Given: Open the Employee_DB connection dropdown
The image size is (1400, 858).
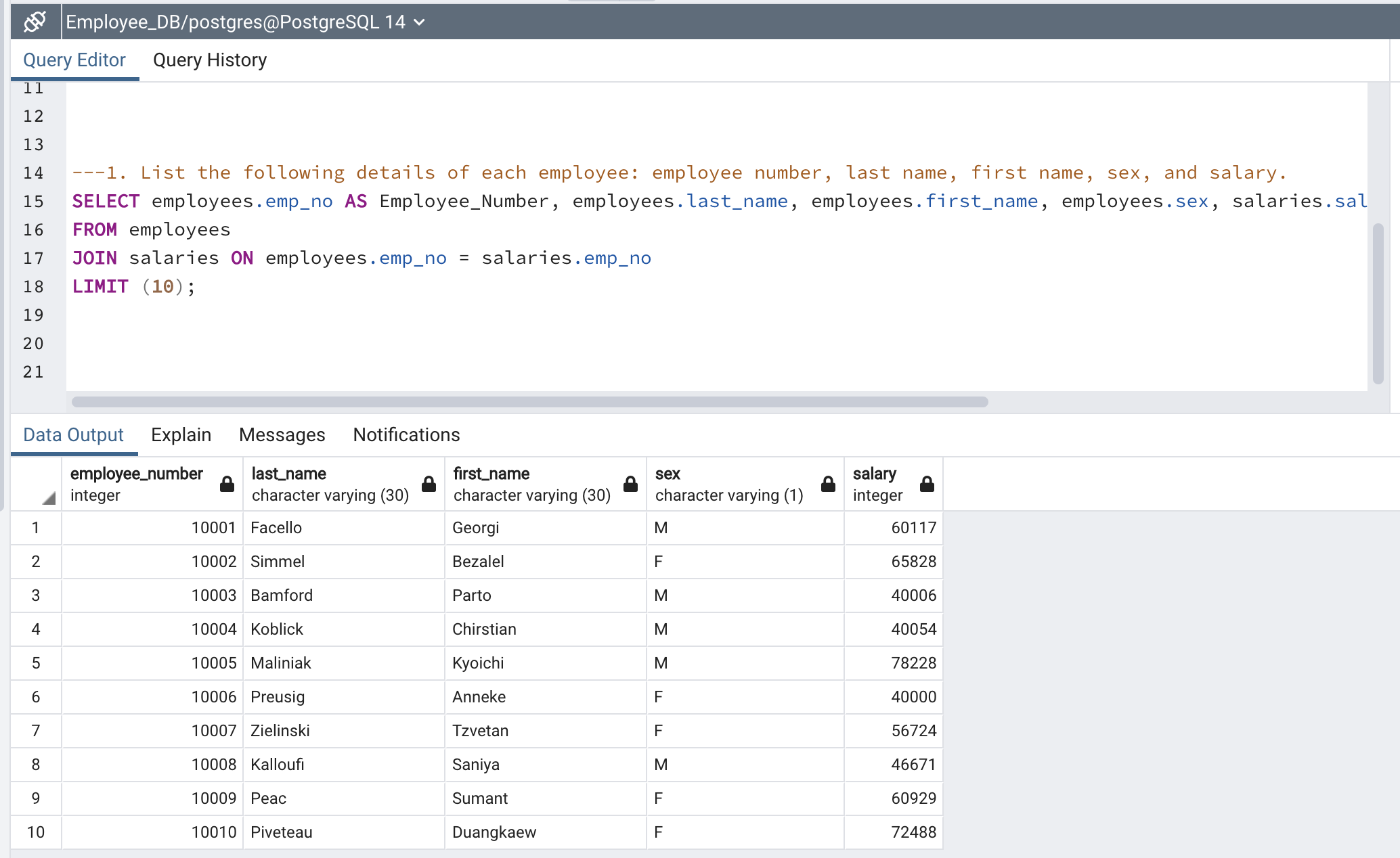Looking at the screenshot, I should 419,22.
